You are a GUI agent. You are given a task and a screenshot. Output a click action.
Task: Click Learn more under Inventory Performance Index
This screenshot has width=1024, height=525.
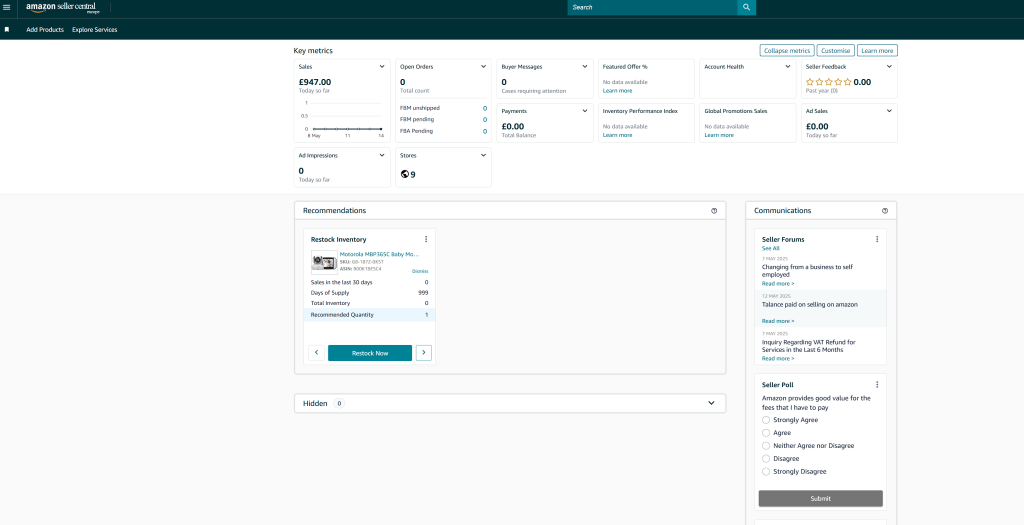617,135
